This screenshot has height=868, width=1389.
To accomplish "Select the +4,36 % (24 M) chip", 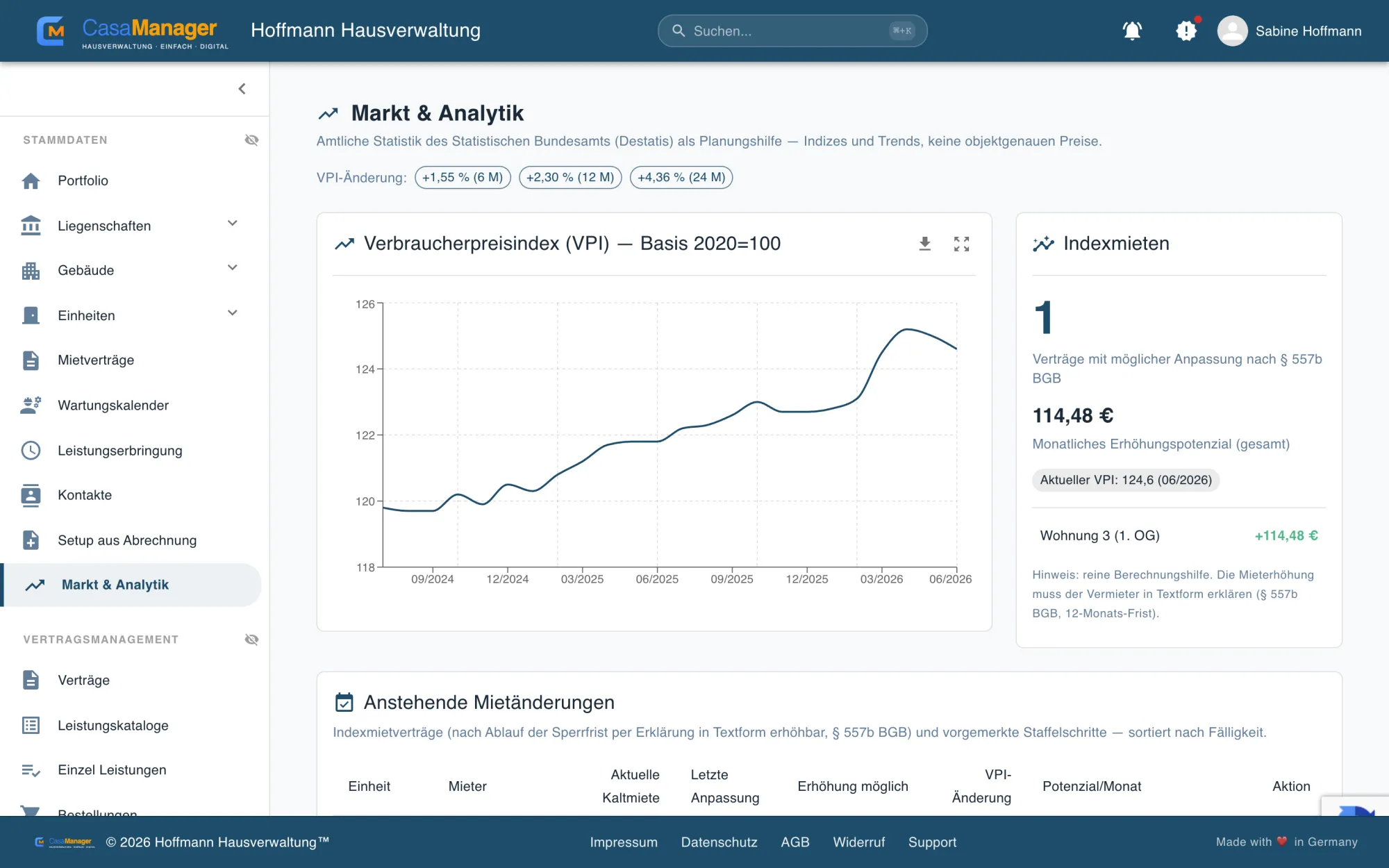I will [681, 178].
